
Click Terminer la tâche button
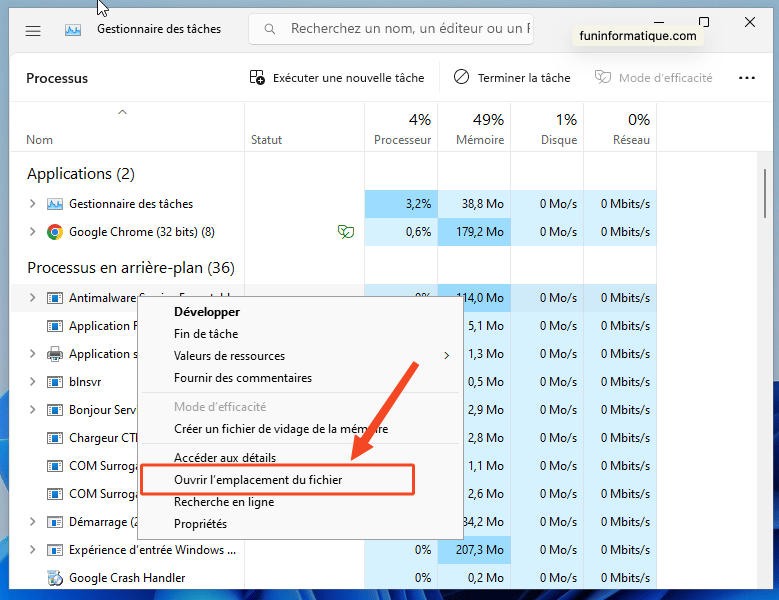(x=512, y=78)
